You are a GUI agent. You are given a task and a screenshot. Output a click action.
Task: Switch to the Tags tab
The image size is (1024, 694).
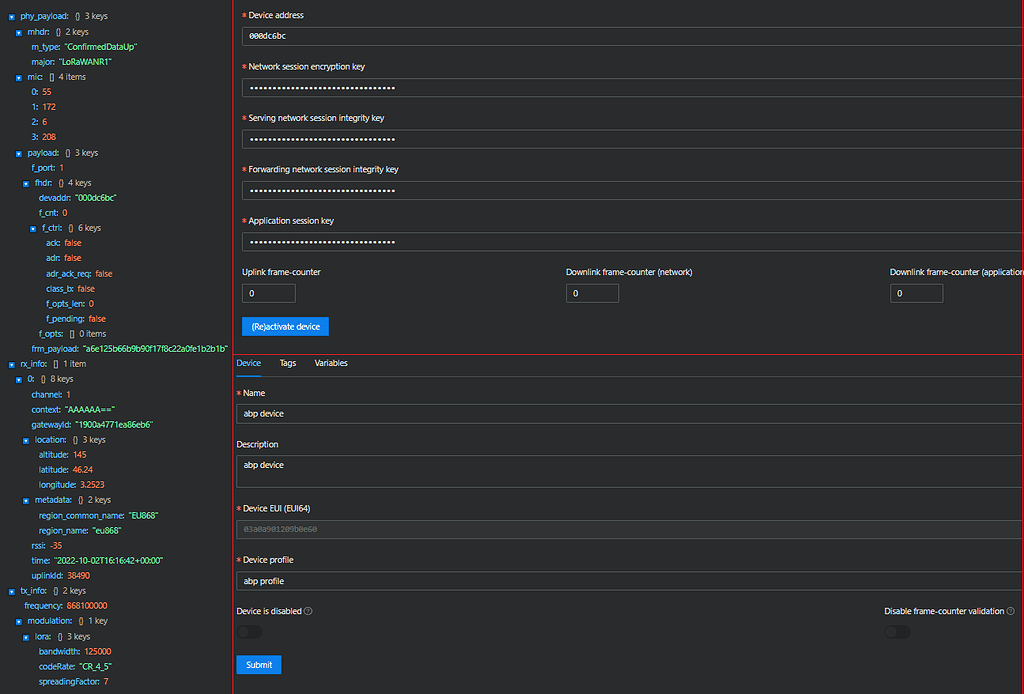288,363
